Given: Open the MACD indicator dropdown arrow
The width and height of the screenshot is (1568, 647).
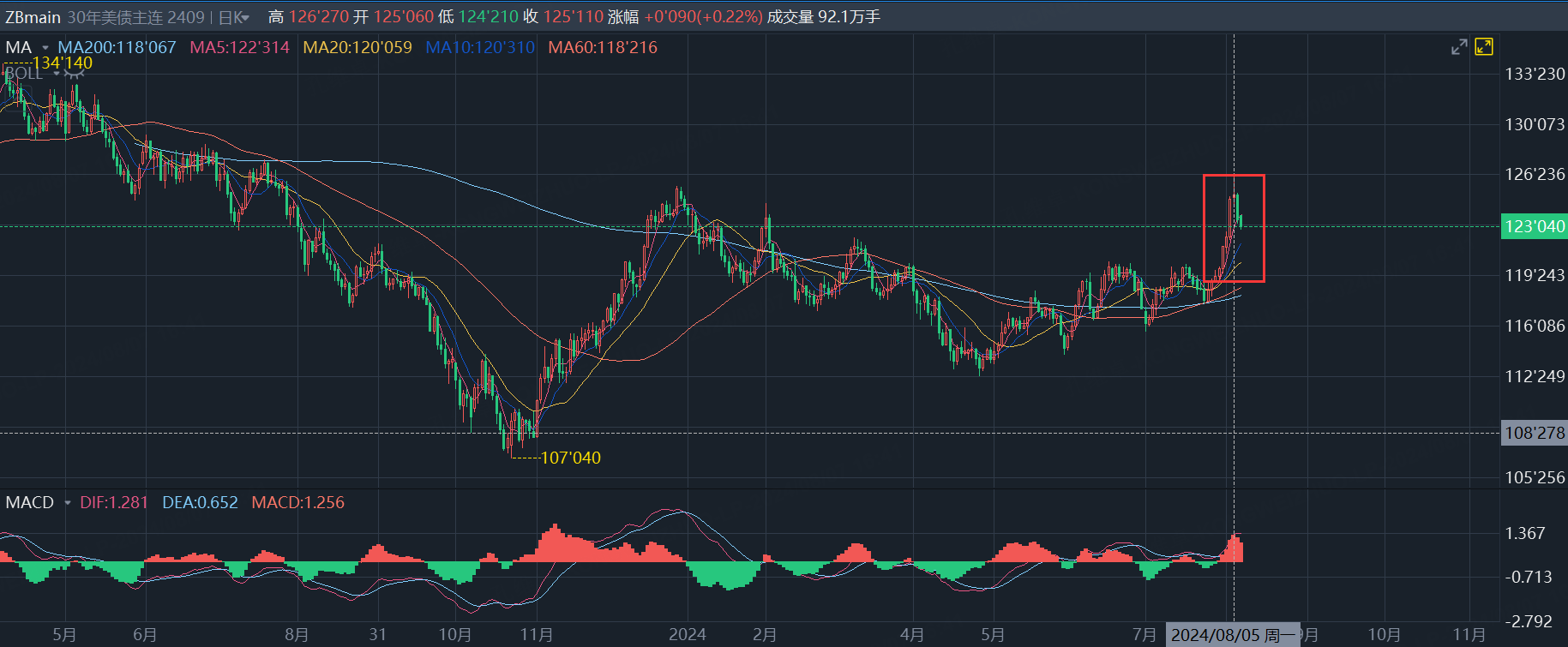Looking at the screenshot, I should click(67, 503).
